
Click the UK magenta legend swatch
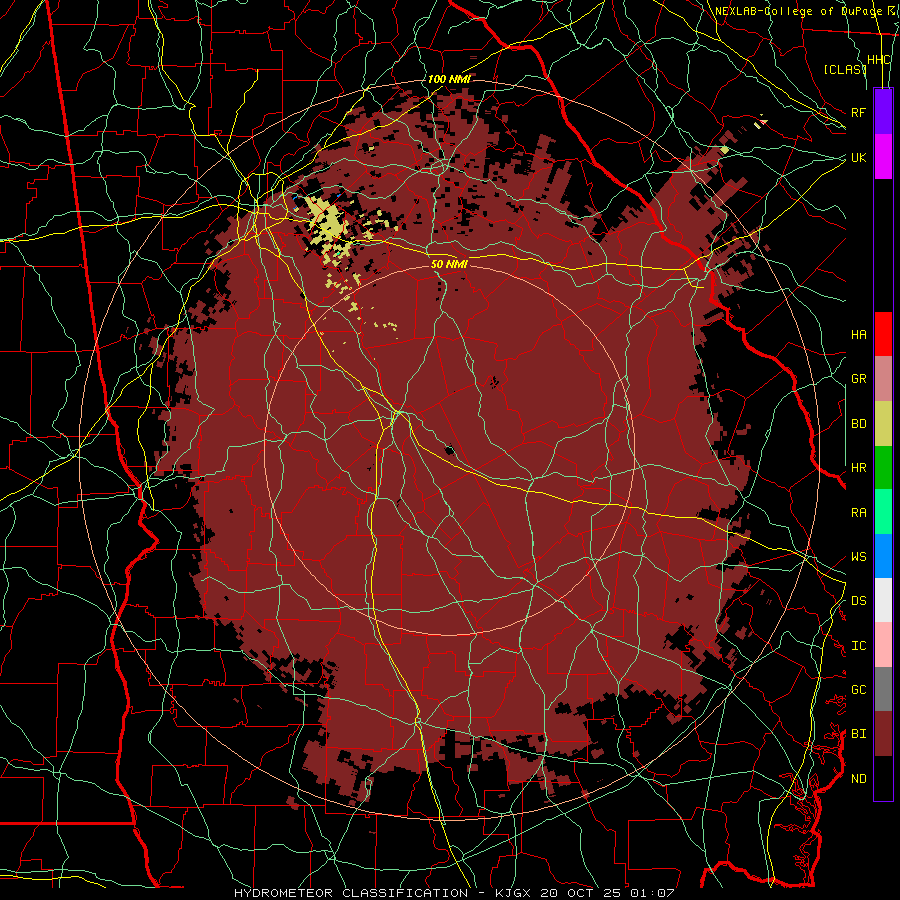883,157
